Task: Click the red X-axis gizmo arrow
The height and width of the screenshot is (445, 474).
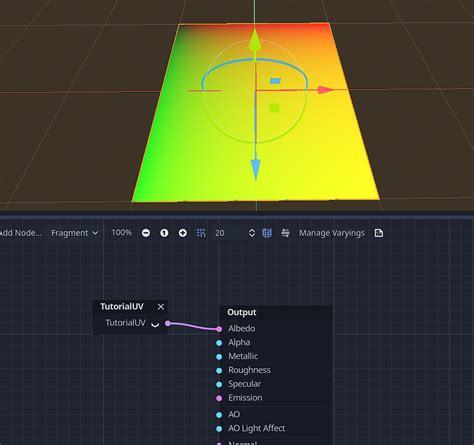Action: [x=325, y=90]
